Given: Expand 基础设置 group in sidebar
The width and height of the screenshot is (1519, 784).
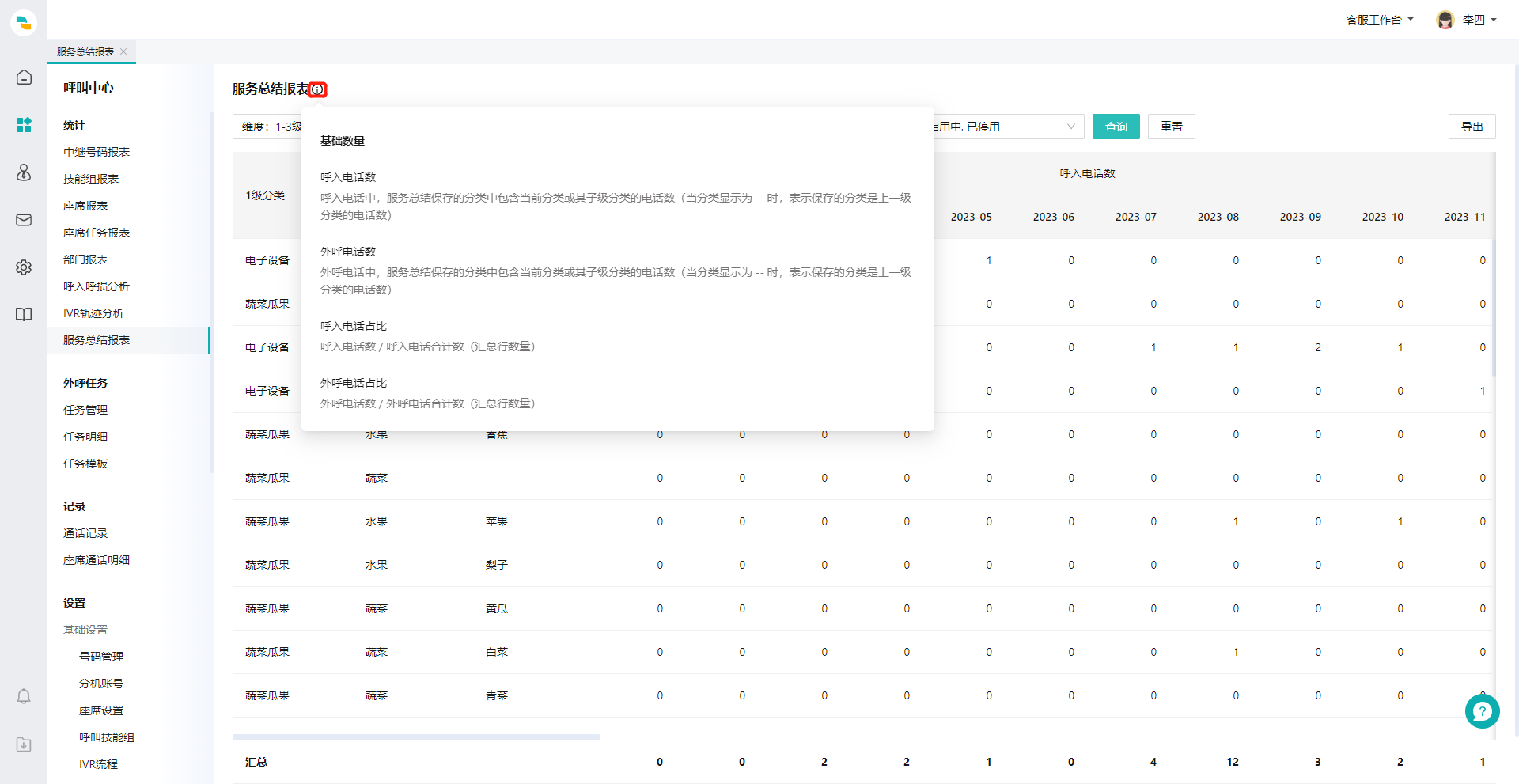Looking at the screenshot, I should (x=85, y=630).
